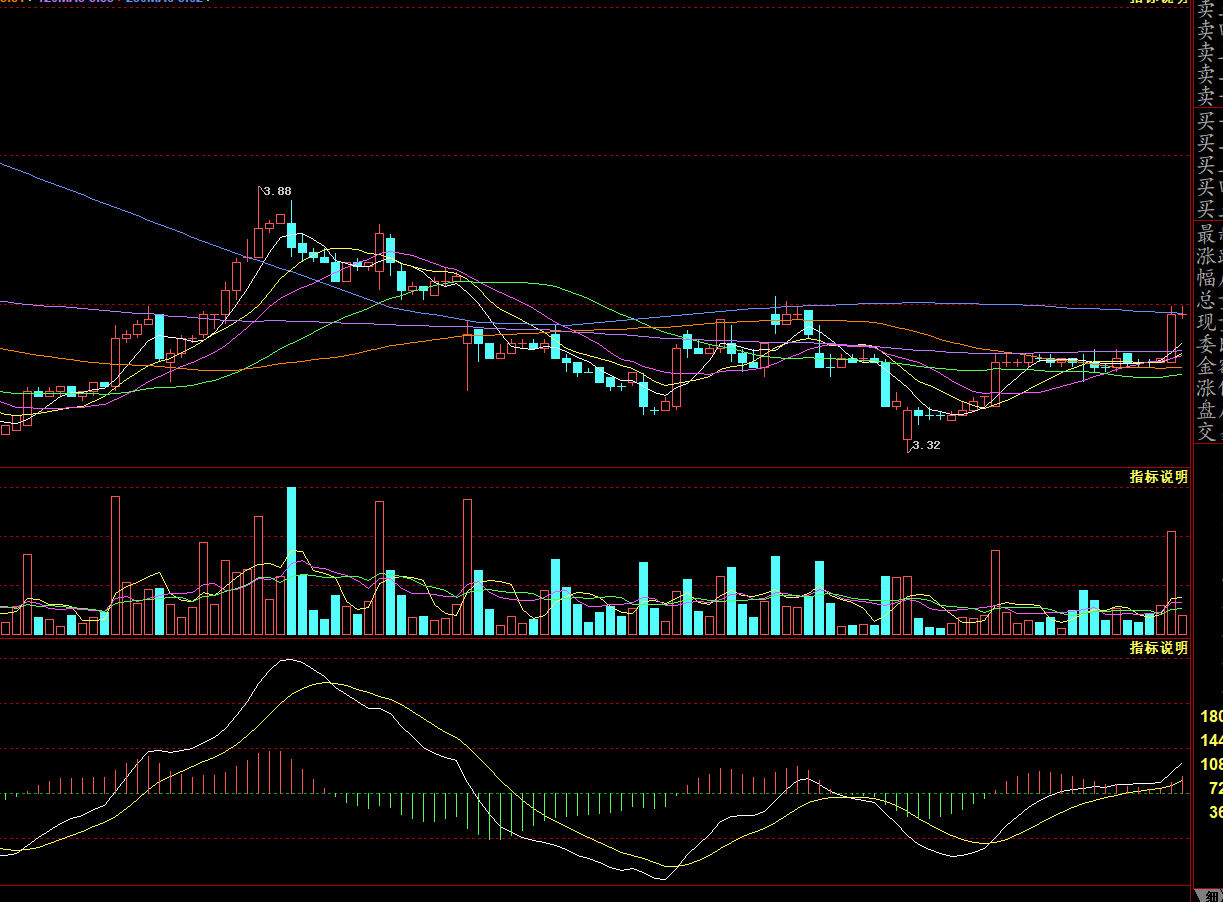
Task: Select the rightmost tall hollow red volume bar
Action: (1172, 583)
